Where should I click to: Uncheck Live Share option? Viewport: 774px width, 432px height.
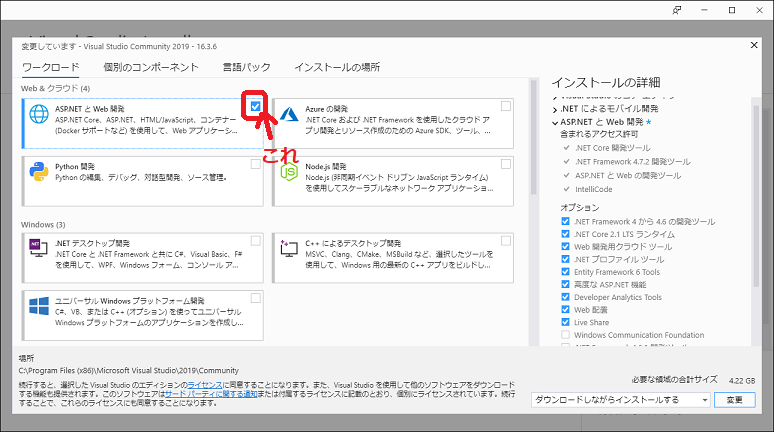point(565,322)
